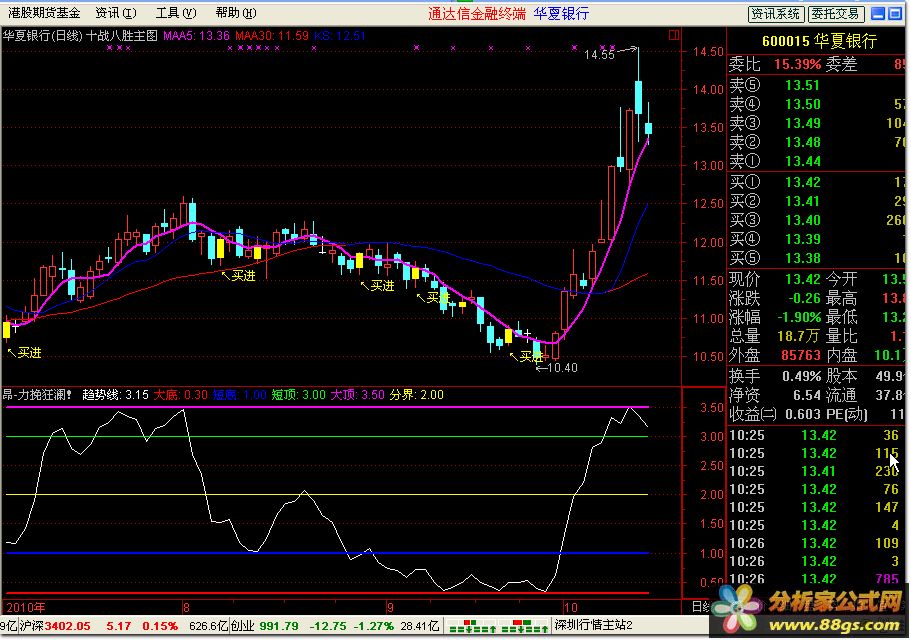Click the 外盘 85763 quote field
911x640 pixels.
pyautogui.click(x=775, y=355)
